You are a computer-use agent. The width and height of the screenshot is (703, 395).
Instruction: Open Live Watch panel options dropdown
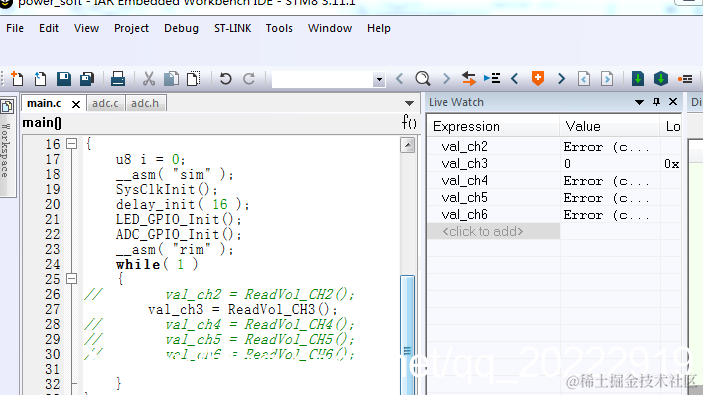639,102
